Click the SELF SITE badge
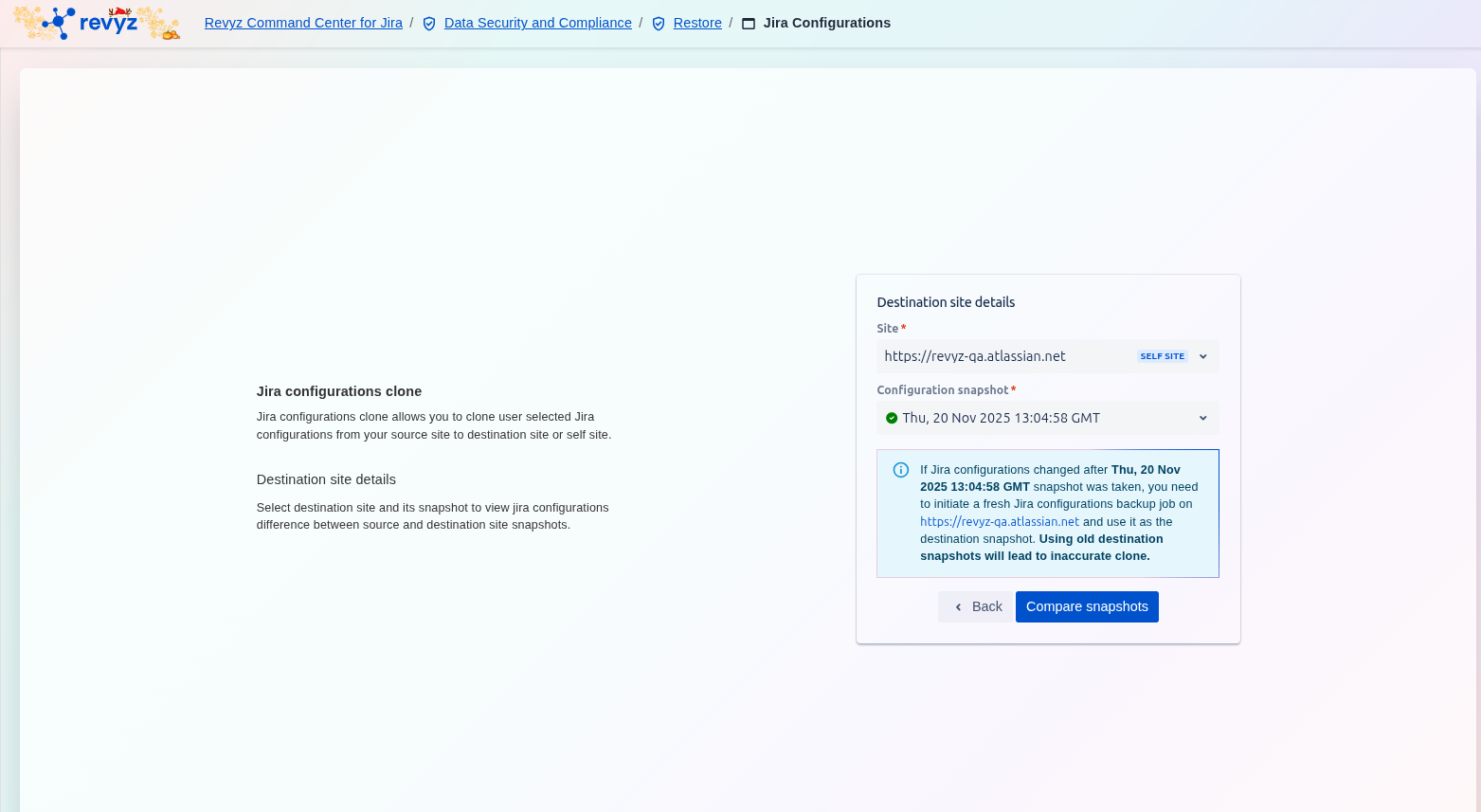This screenshot has width=1481, height=812. [1162, 356]
